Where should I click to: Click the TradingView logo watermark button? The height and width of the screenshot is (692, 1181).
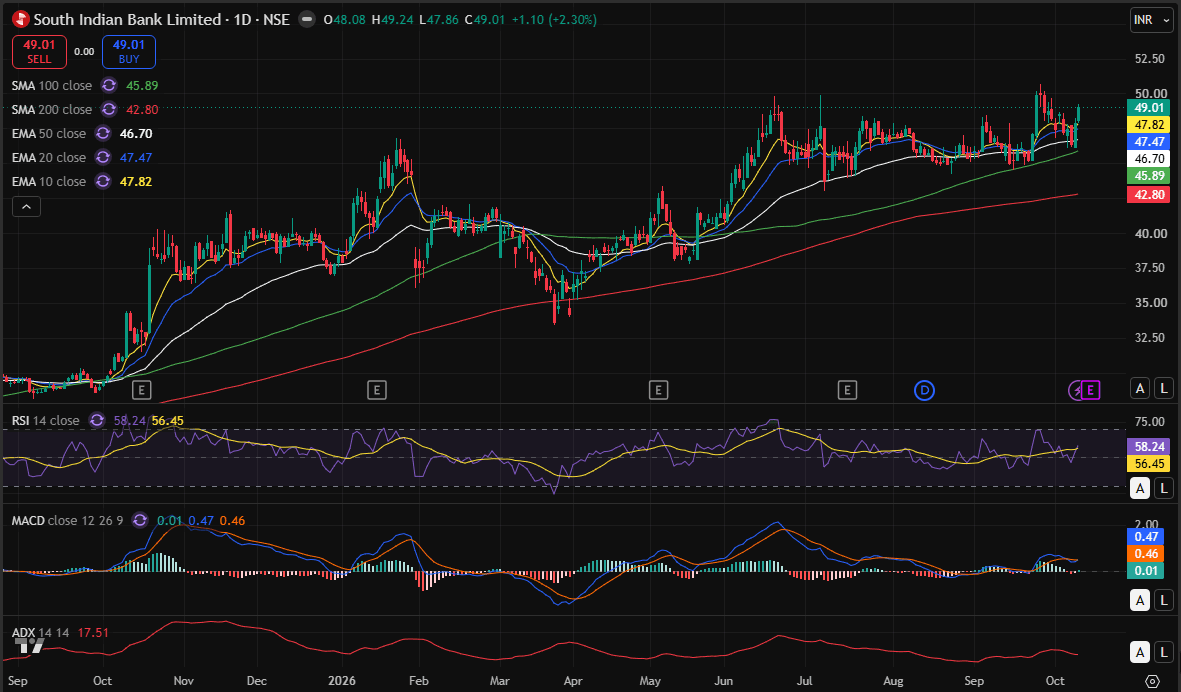(x=29, y=645)
